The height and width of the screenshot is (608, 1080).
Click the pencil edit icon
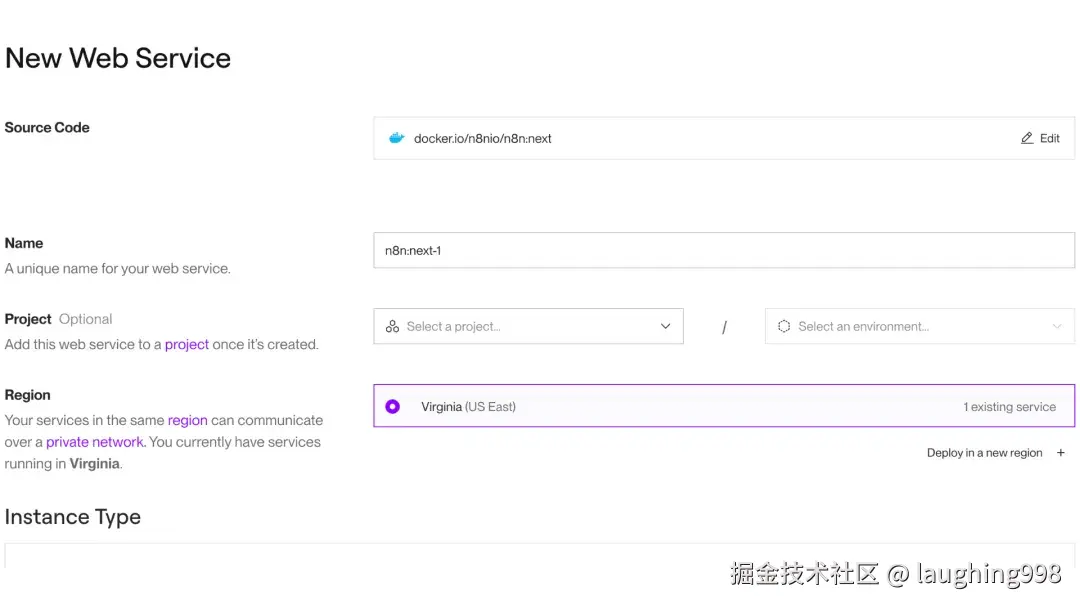point(1027,138)
